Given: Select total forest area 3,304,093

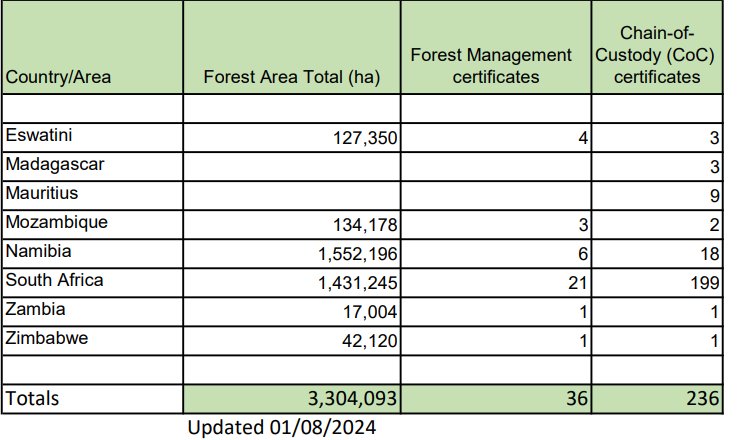Looking at the screenshot, I should point(352,398).
